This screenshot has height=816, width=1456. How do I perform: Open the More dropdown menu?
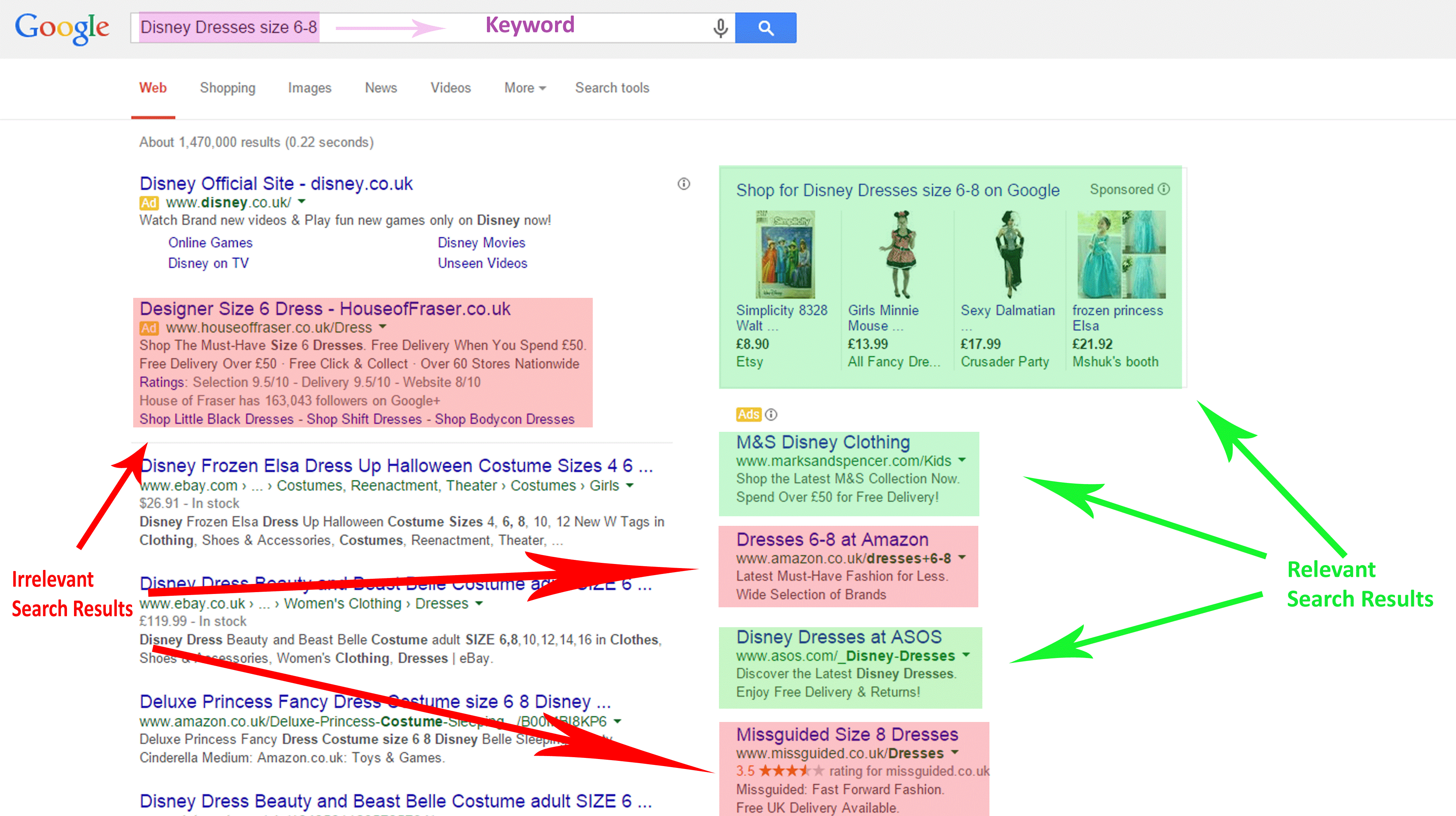(x=525, y=88)
